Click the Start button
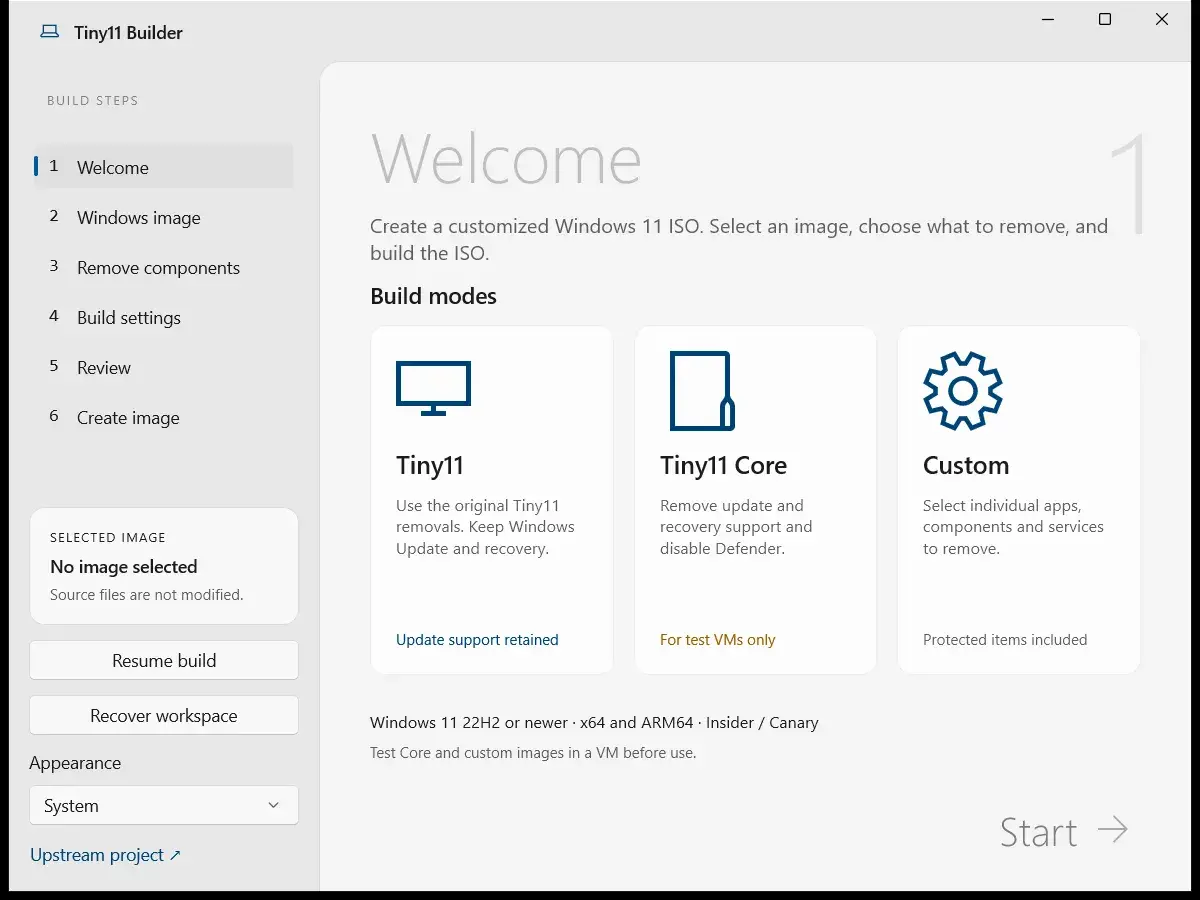1200x900 pixels. click(x=1064, y=831)
